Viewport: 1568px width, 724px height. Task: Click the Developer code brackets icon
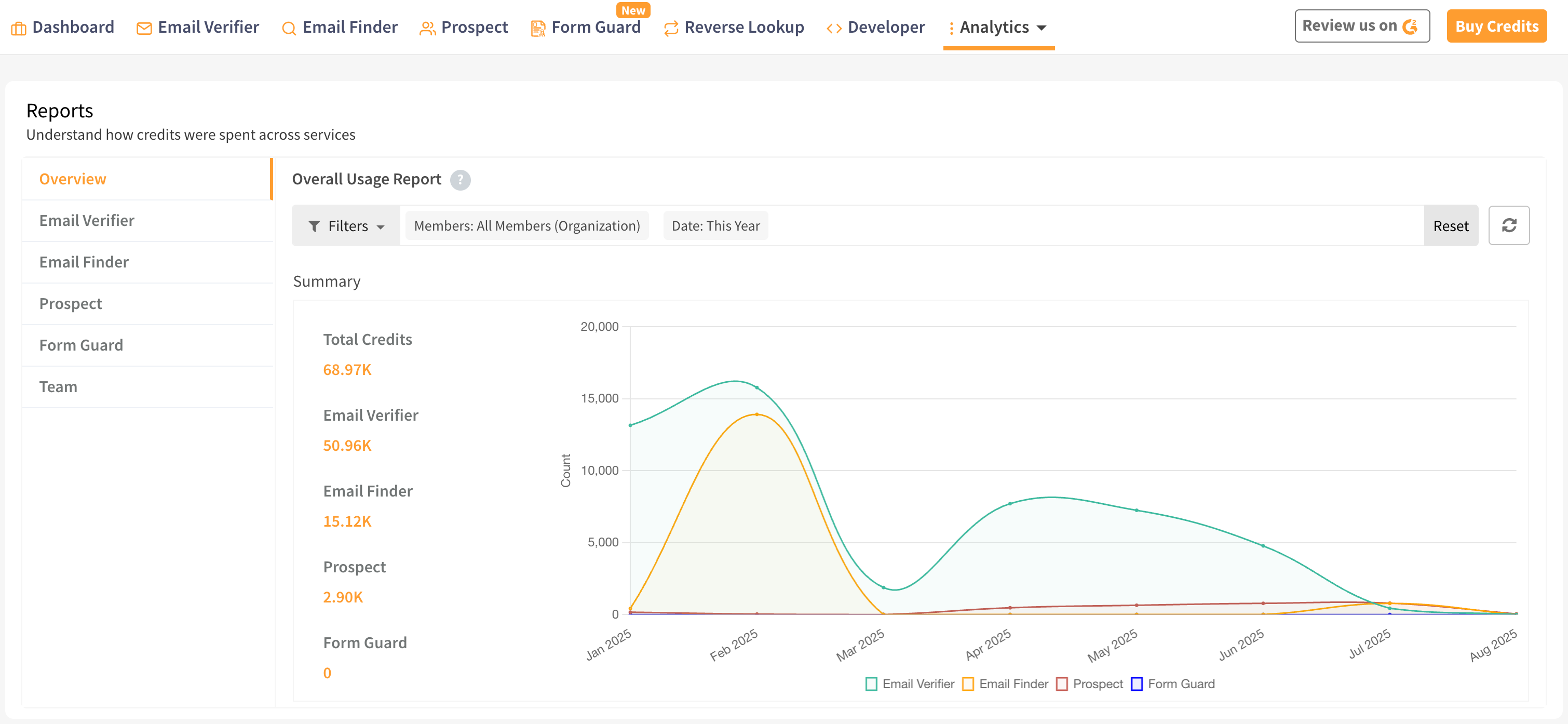point(834,28)
